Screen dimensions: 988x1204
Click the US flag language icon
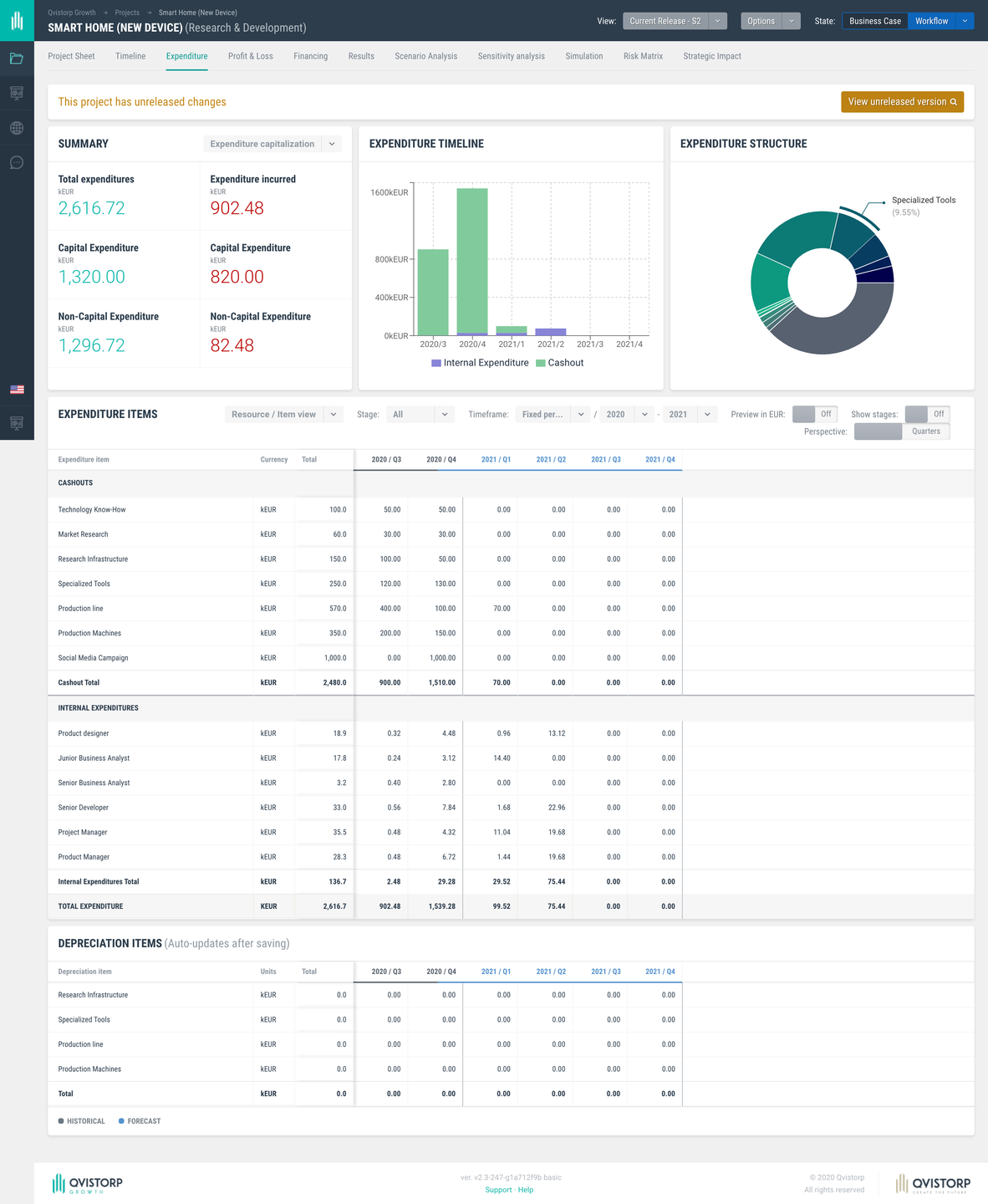coord(17,390)
